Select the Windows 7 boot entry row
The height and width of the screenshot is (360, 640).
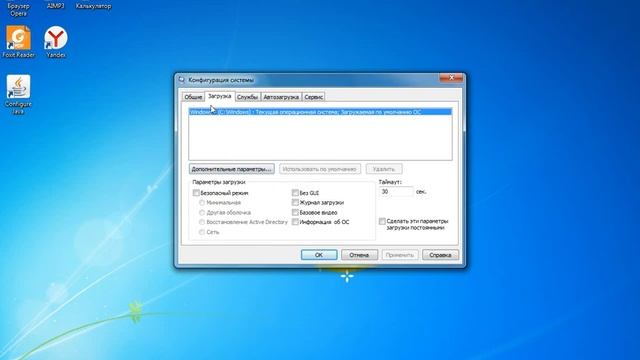[320, 112]
